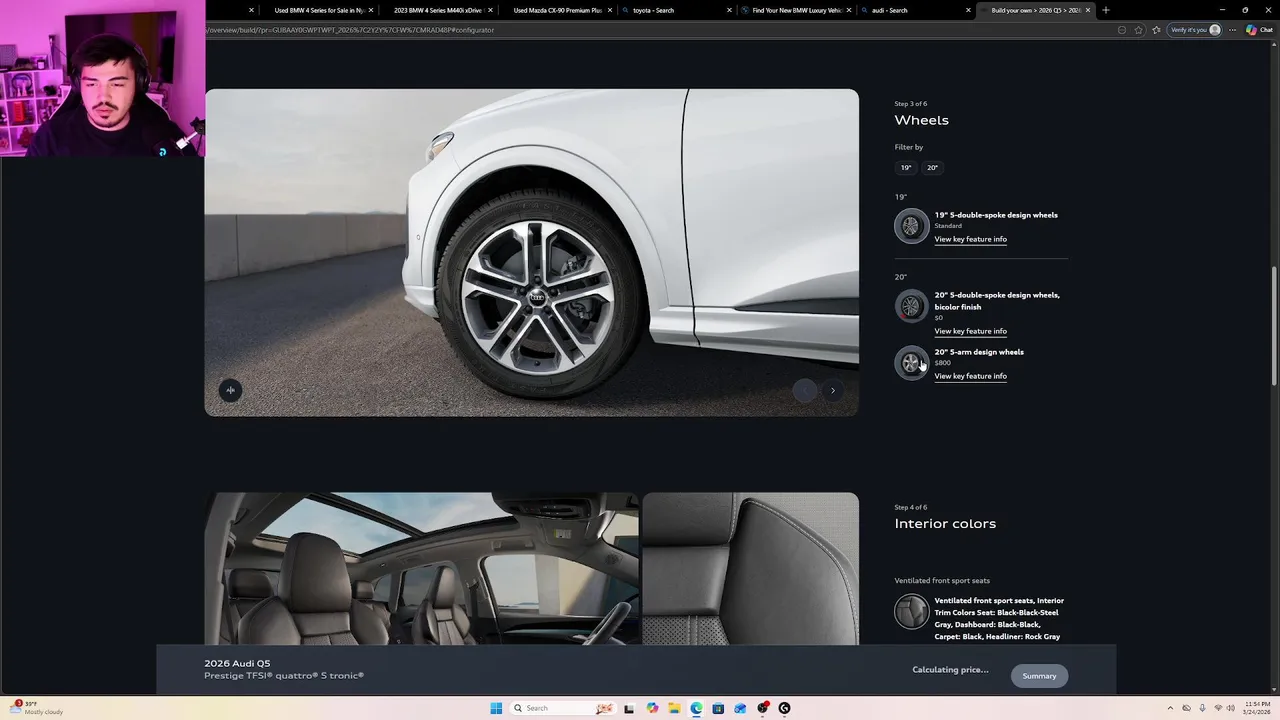1280x720 pixels.
Task: View key feature info for 19" wheels
Action: point(970,239)
